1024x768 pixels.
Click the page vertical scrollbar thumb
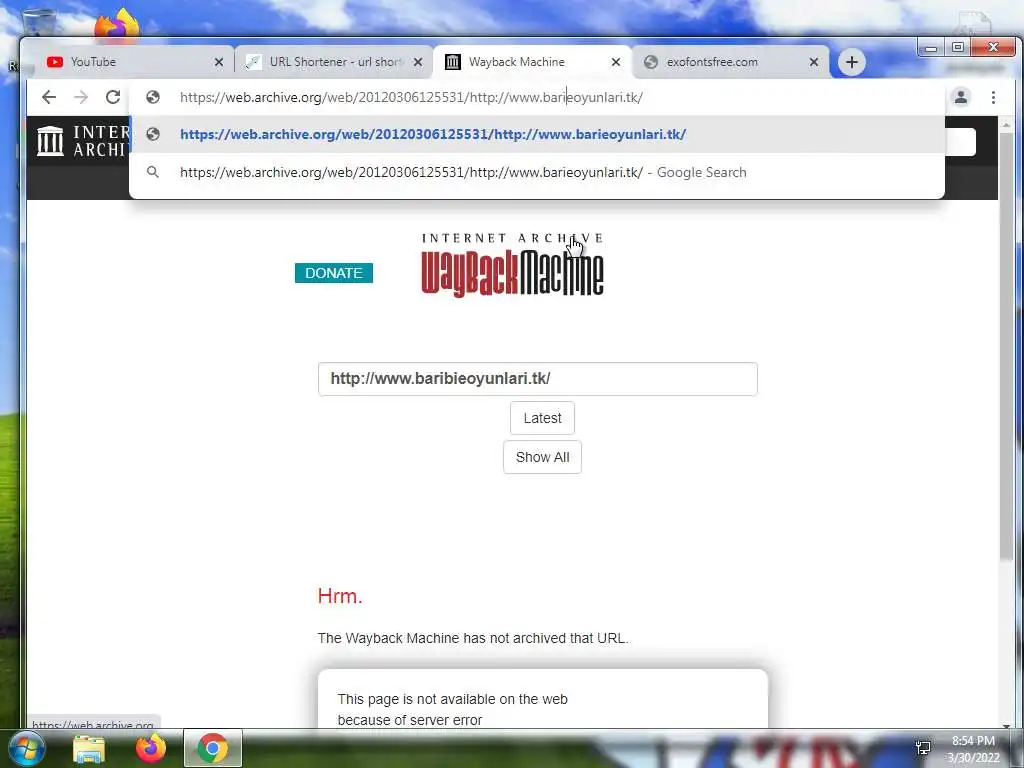1006,346
